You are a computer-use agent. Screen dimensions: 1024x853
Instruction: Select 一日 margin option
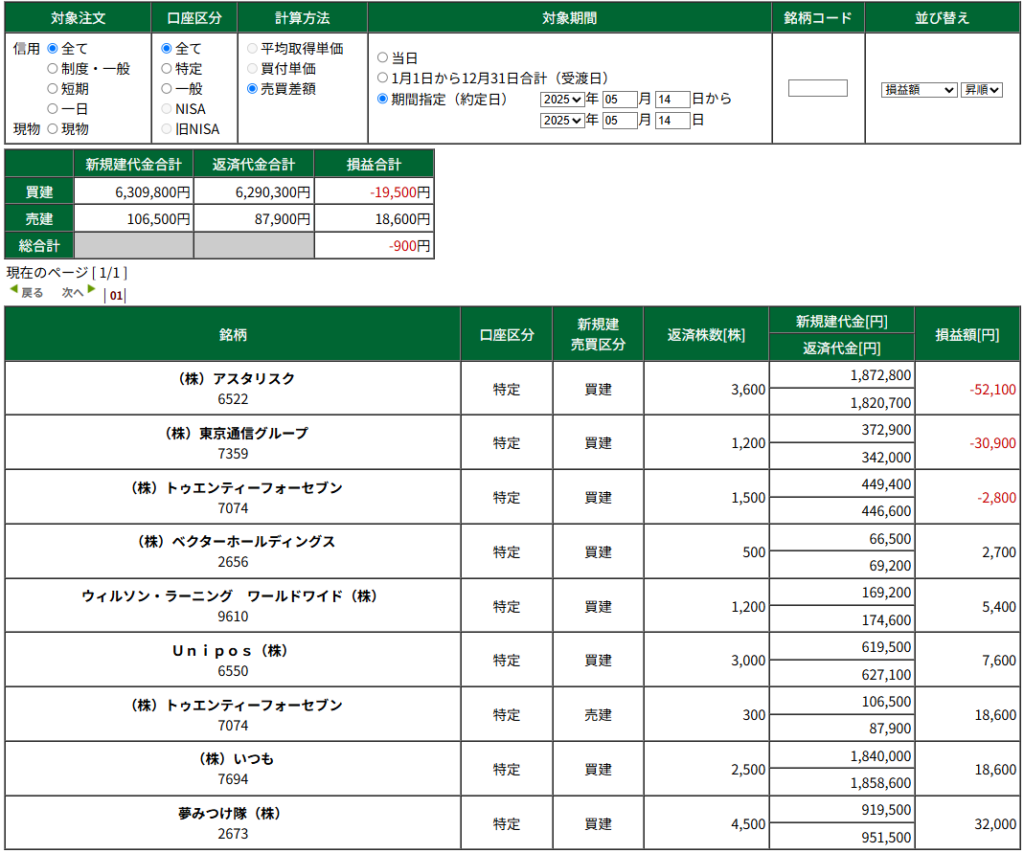(53, 109)
